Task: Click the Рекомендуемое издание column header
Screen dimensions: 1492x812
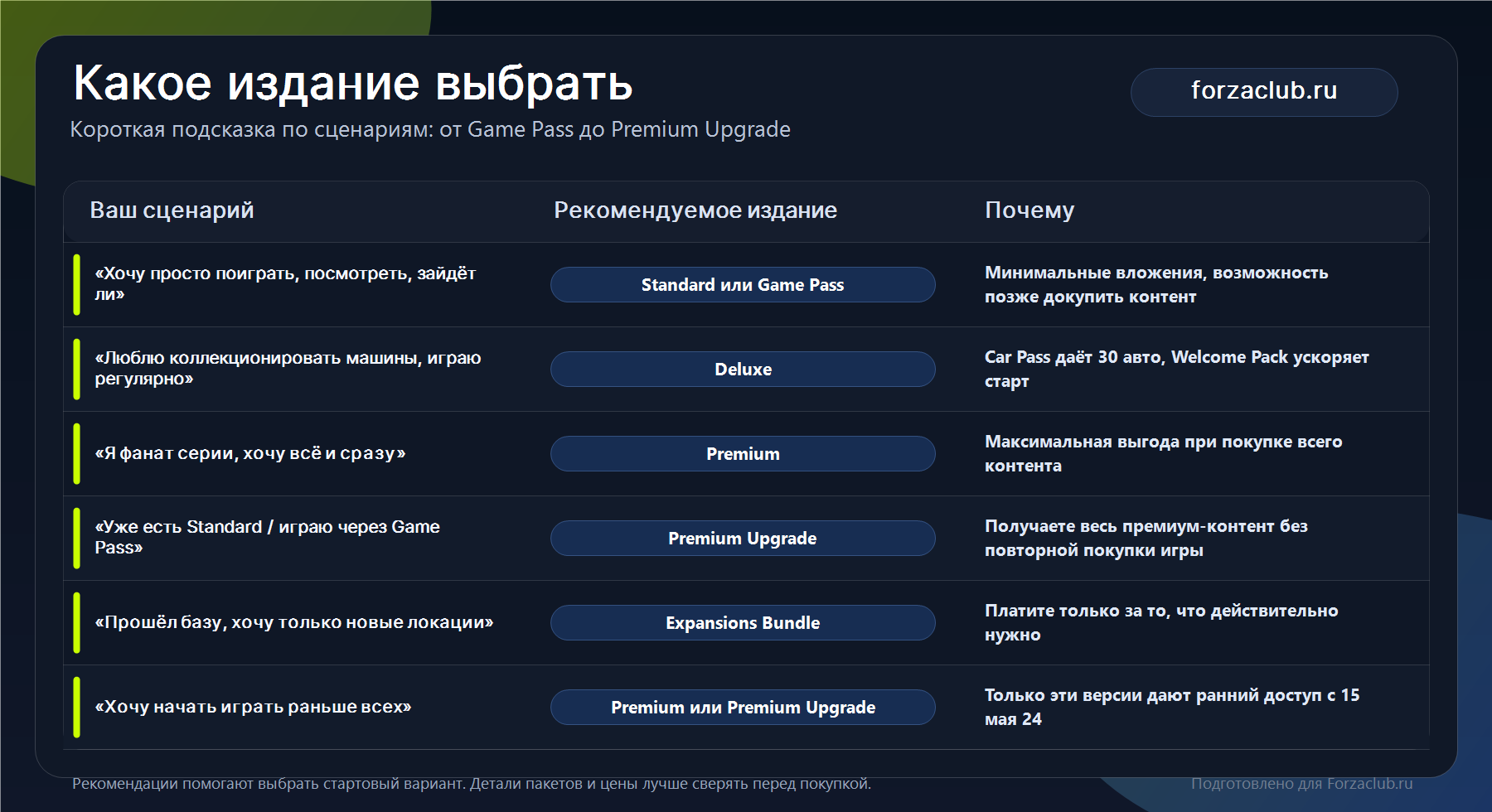Action: [x=695, y=210]
